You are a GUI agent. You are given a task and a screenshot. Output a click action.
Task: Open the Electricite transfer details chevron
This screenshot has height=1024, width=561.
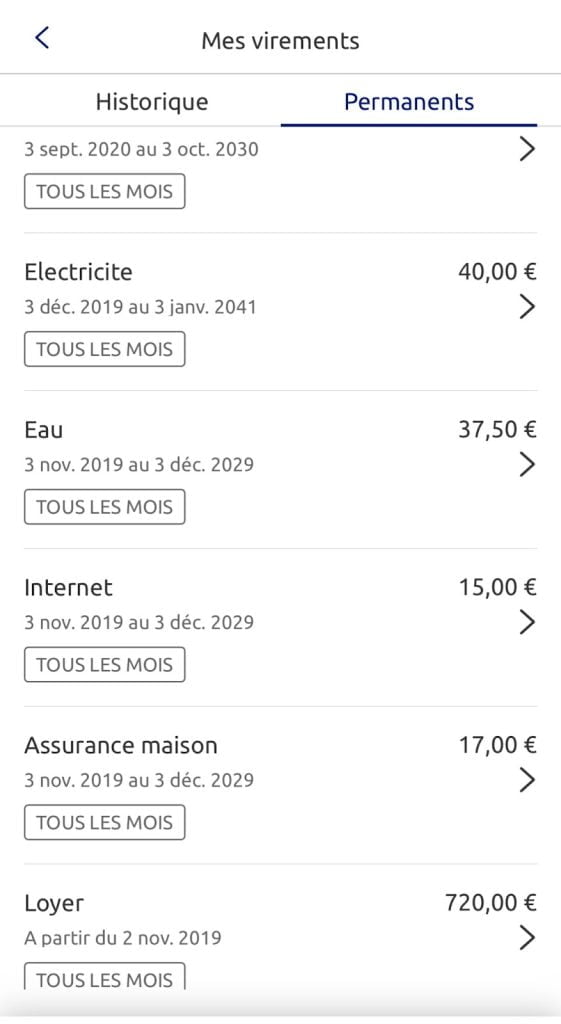(x=526, y=306)
